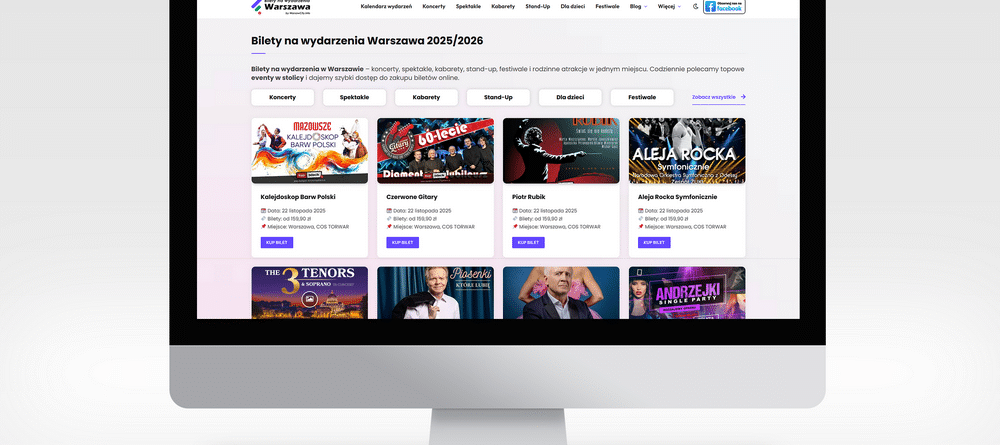Open Aleja Rocka Symfonicznie poster
1000x445 pixels.
pos(687,151)
